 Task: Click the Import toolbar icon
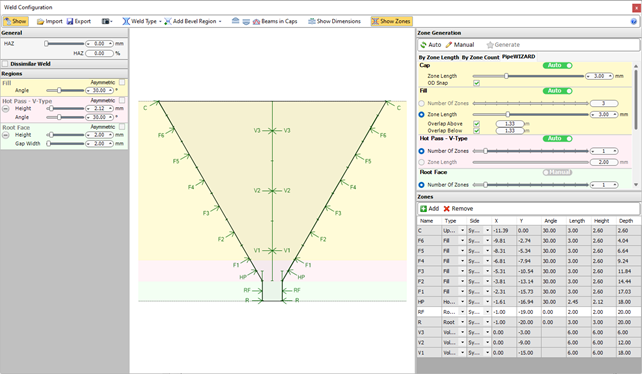pos(40,21)
